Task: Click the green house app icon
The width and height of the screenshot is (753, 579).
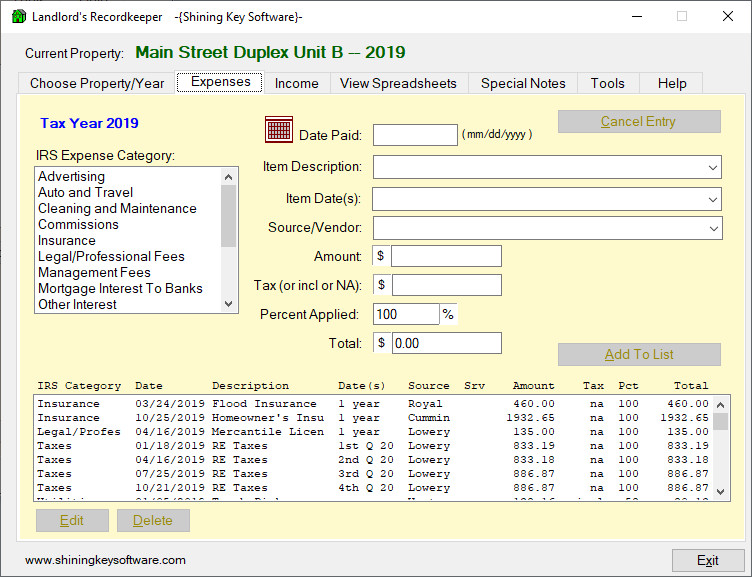Action: pos(19,16)
